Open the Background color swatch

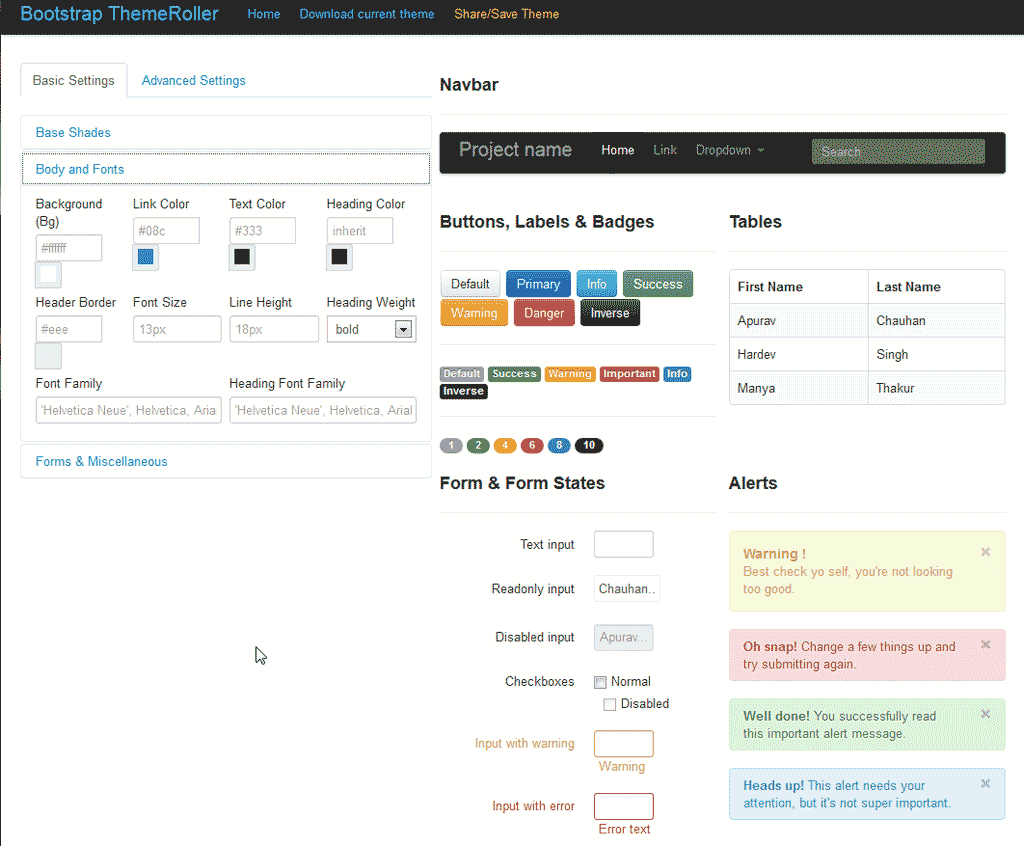click(48, 274)
